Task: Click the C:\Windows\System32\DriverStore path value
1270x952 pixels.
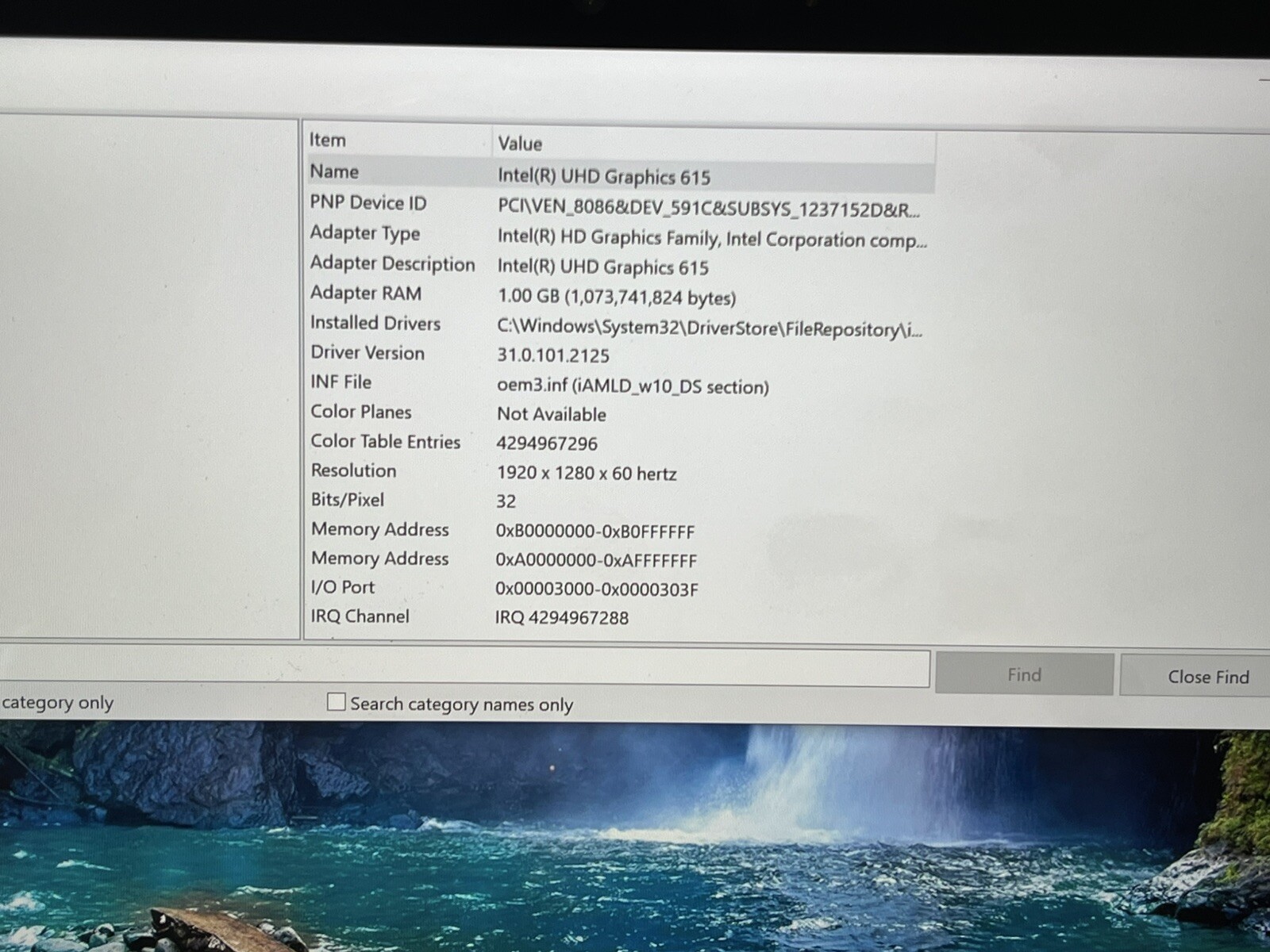Action: (710, 327)
